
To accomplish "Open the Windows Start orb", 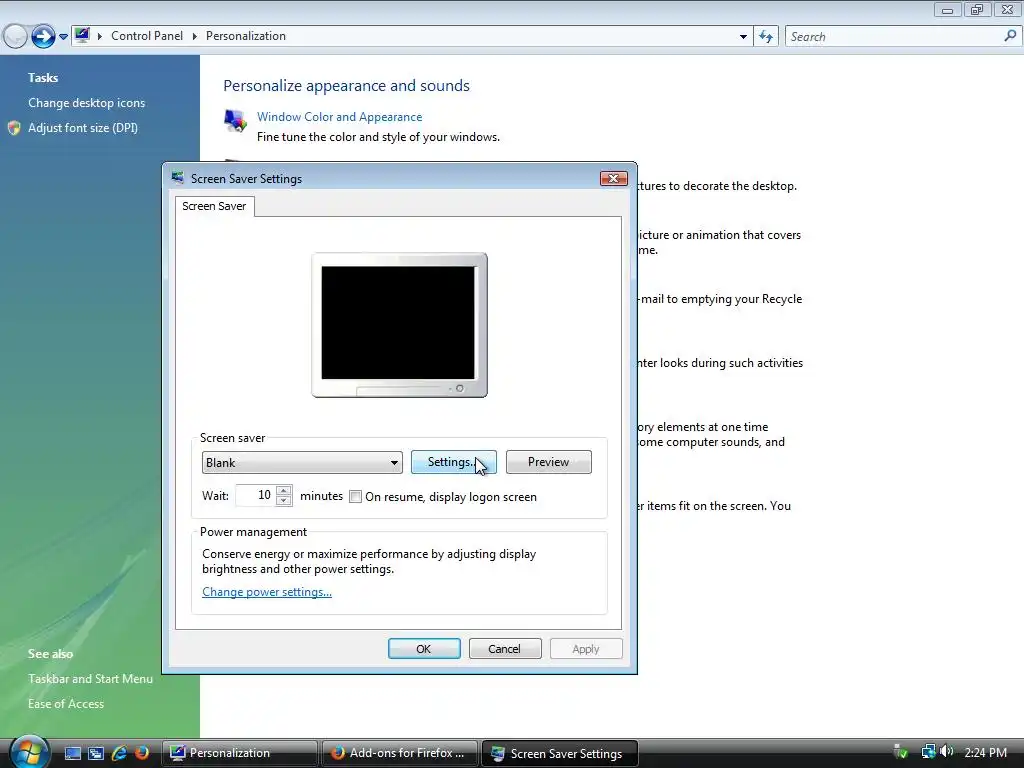I will pos(28,752).
